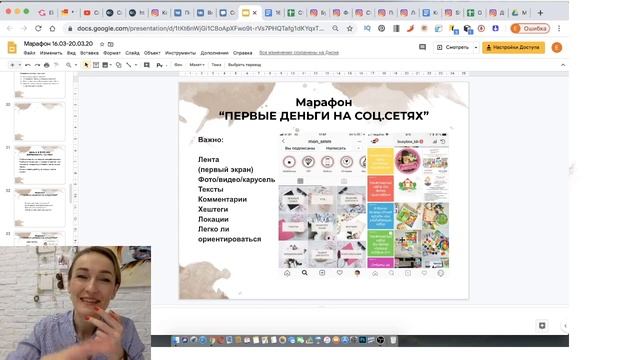Open the input tools Ру dropdown
The height and width of the screenshot is (360, 640).
coord(162,65)
